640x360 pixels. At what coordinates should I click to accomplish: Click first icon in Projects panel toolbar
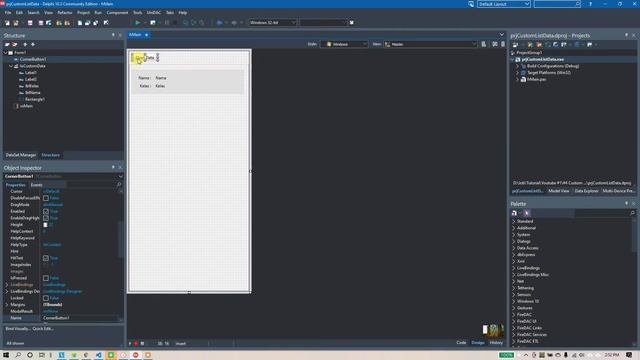[x=515, y=44]
